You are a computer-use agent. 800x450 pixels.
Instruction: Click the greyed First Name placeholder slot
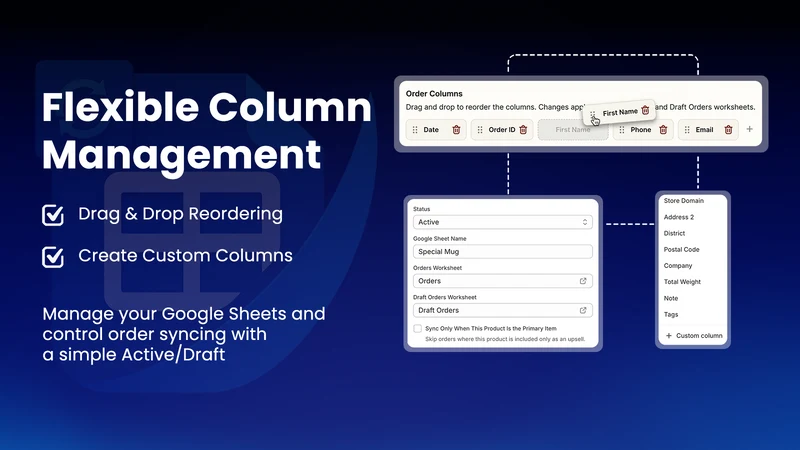[573, 130]
